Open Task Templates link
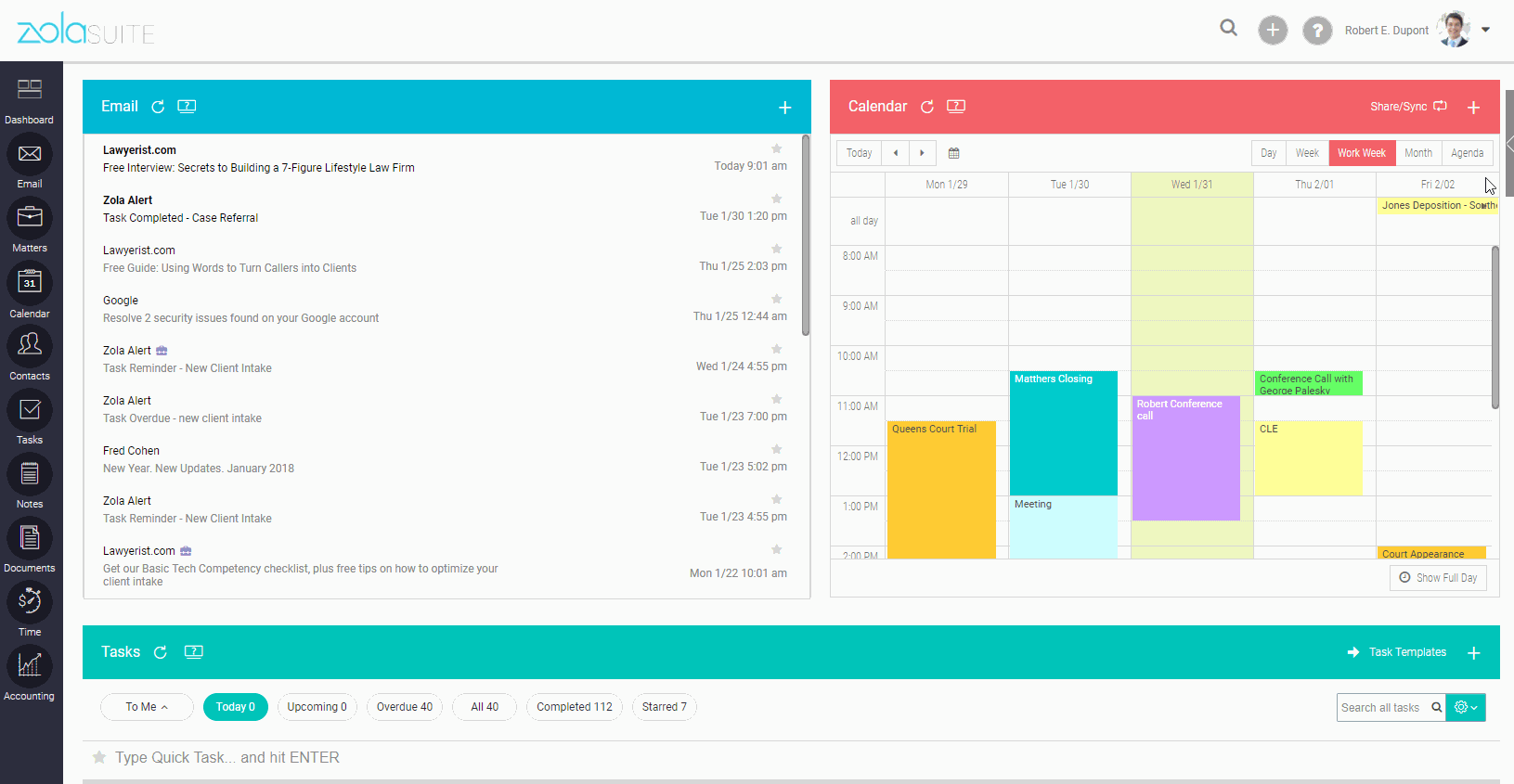 click(1397, 652)
